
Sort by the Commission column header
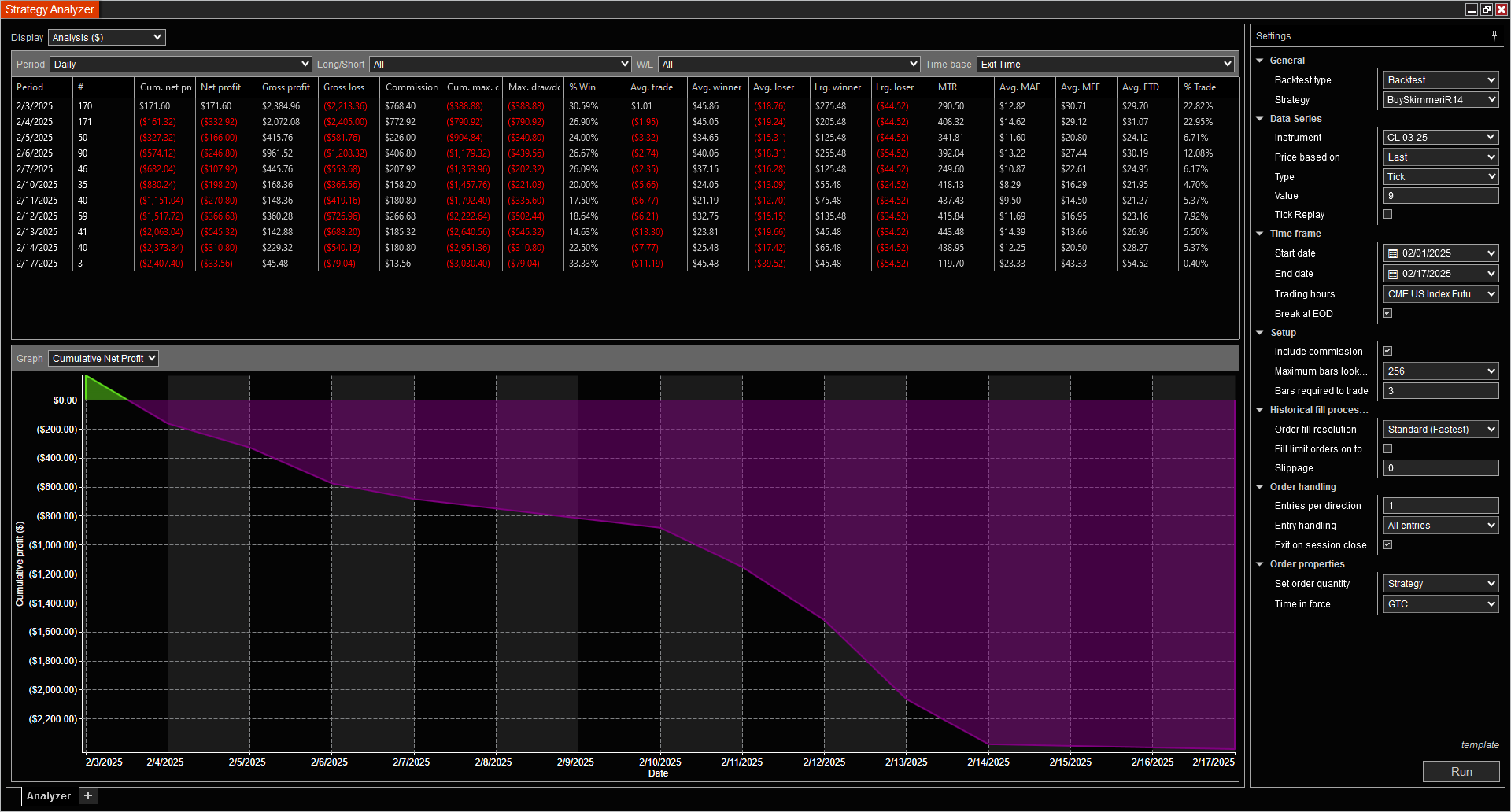pos(411,87)
